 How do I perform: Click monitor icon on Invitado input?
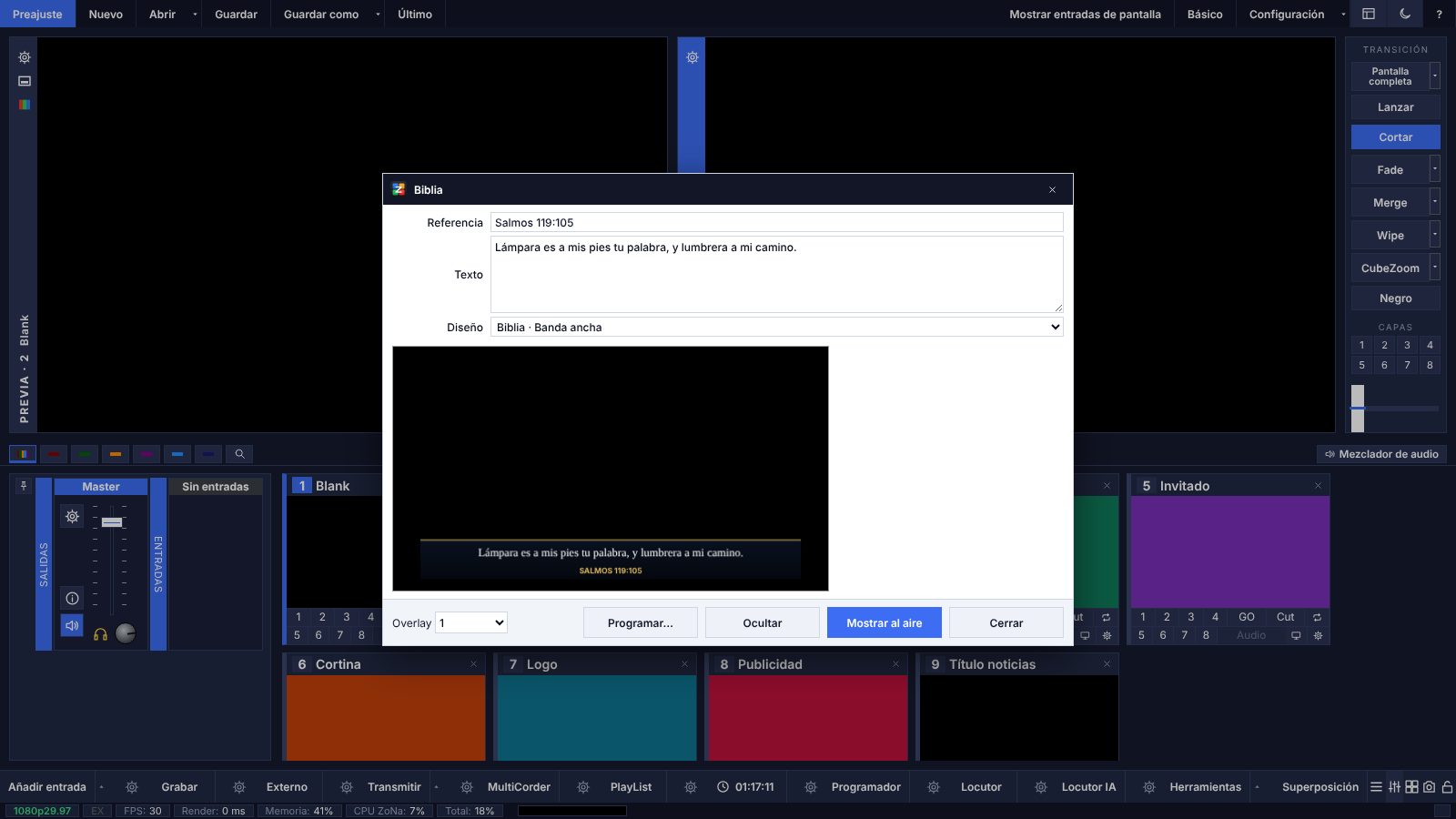click(1296, 635)
